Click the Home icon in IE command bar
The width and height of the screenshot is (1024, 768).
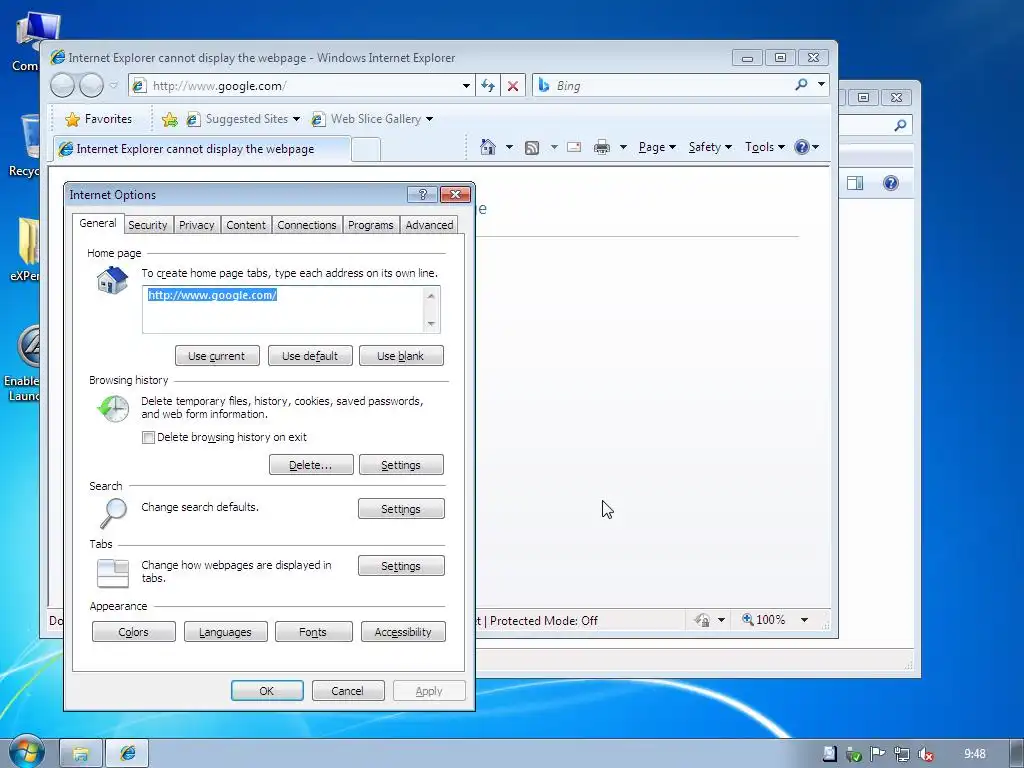(487, 147)
